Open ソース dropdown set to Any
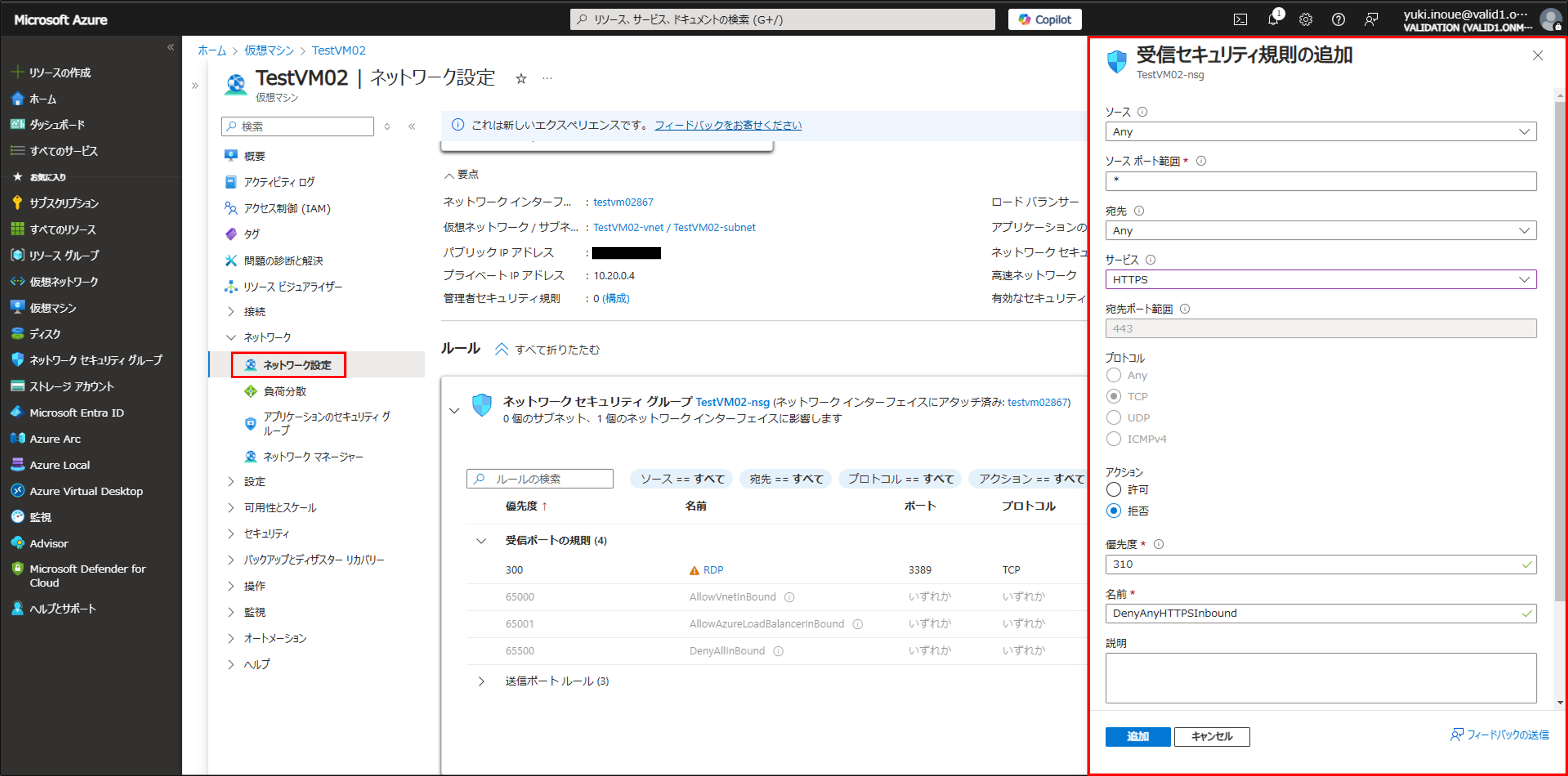Viewport: 1568px width, 776px height. tap(1321, 131)
